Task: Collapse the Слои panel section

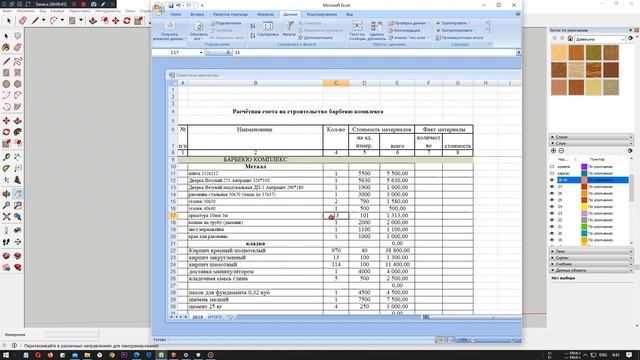Action: tap(591, 143)
